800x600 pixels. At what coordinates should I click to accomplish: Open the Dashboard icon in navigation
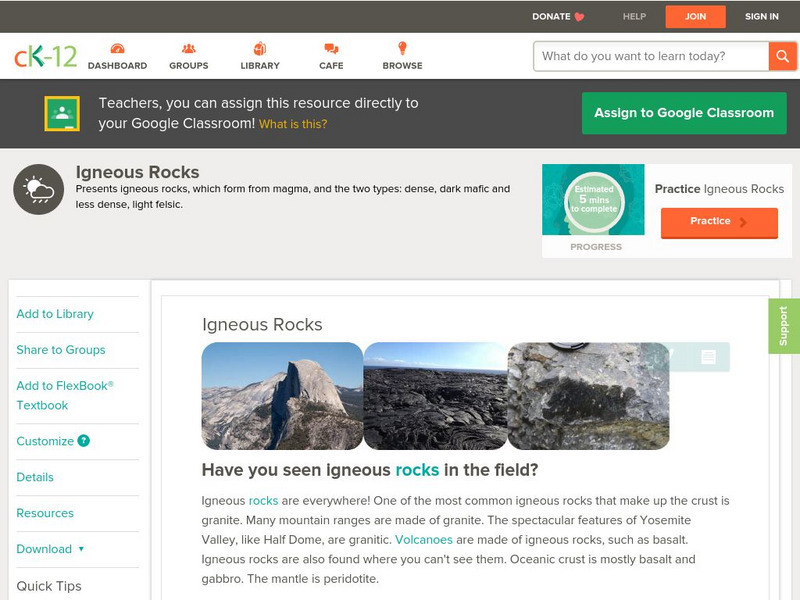click(x=117, y=49)
